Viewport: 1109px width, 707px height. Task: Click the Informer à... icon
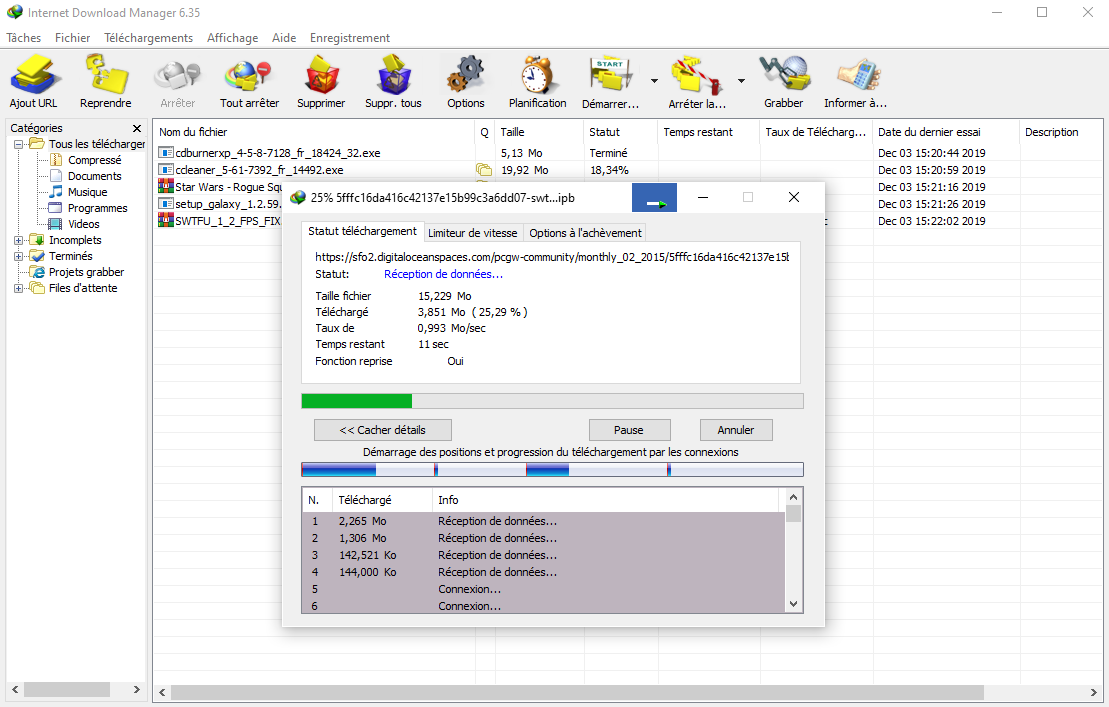(858, 74)
